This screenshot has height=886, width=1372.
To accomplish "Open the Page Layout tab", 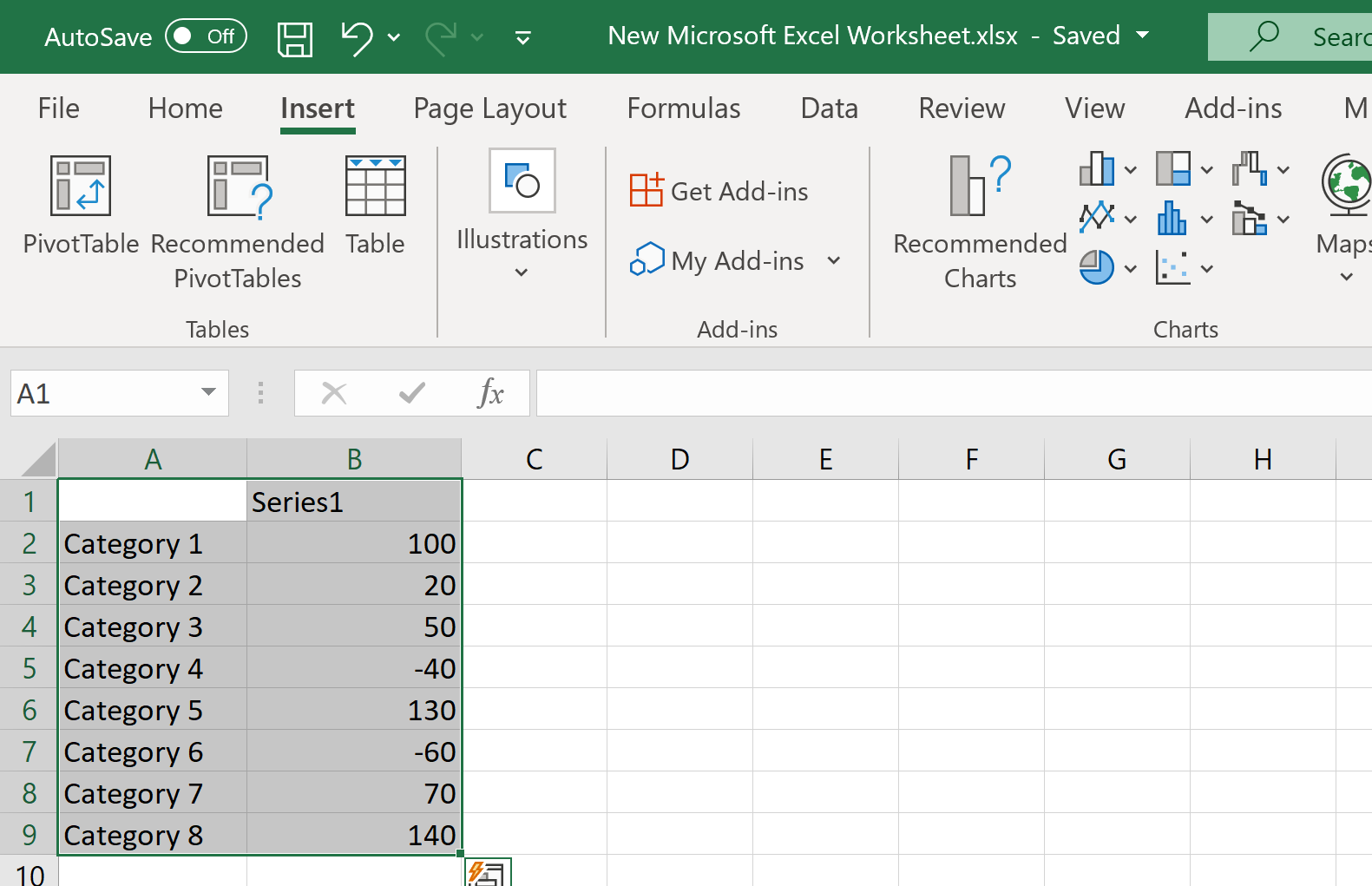I will pyautogui.click(x=489, y=108).
